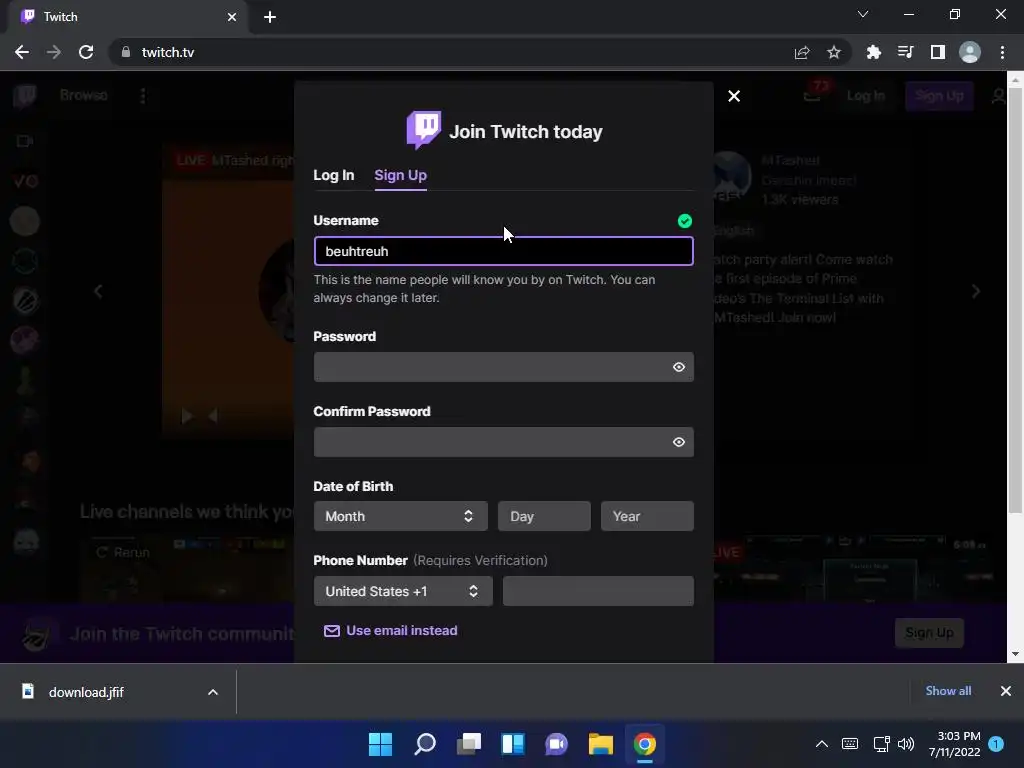1024x768 pixels.
Task: Click the phone number input field
Action: pos(598,591)
